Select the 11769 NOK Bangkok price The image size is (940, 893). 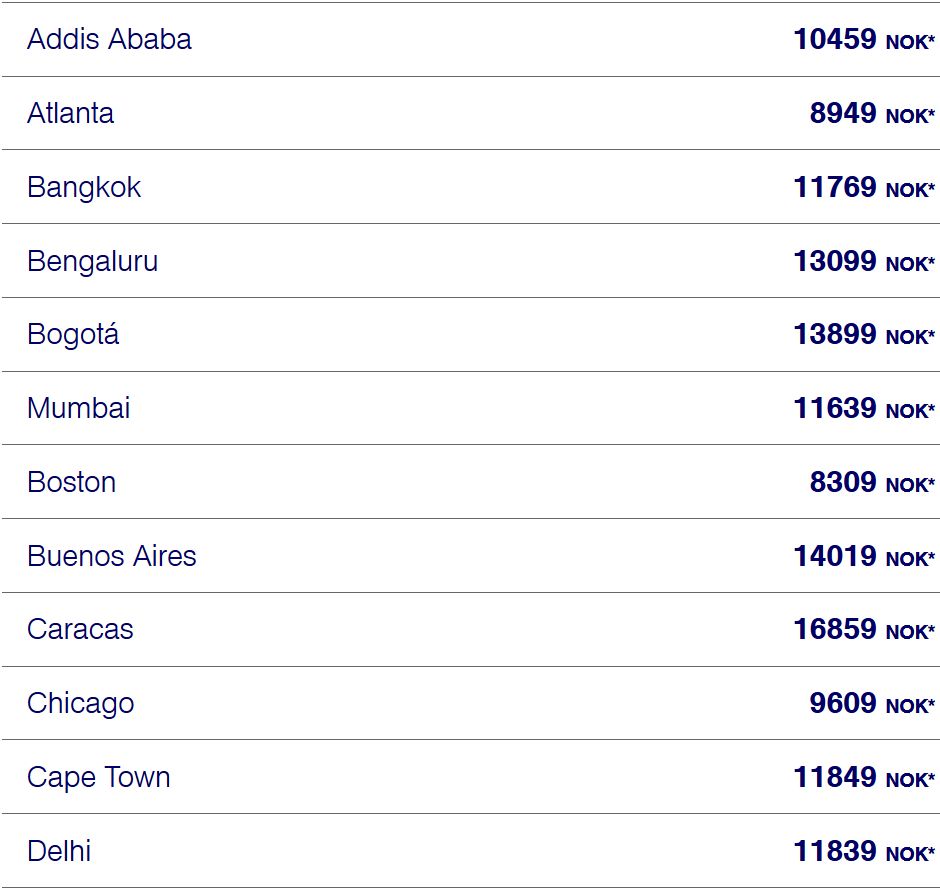click(x=864, y=187)
